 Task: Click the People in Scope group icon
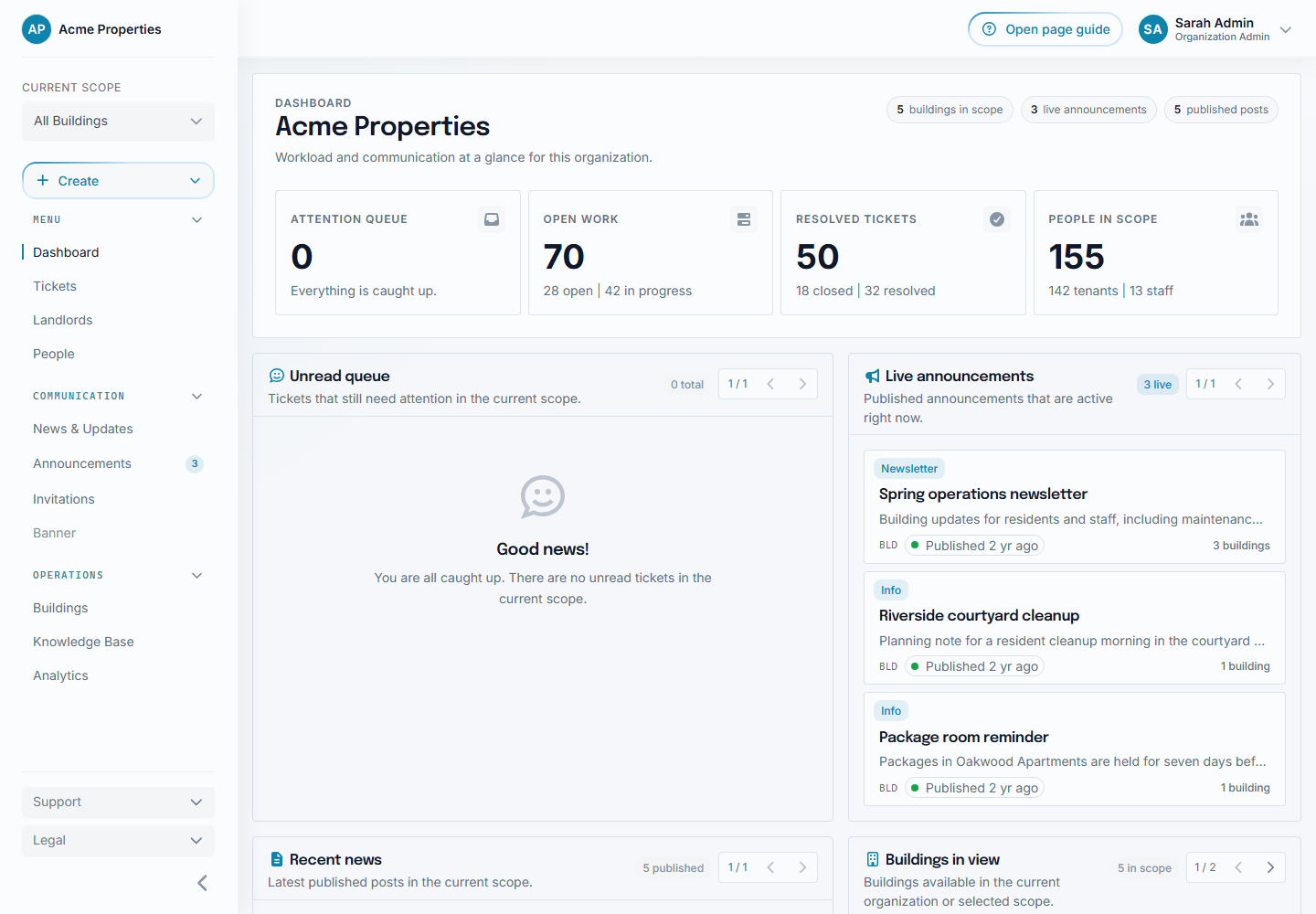(x=1249, y=219)
